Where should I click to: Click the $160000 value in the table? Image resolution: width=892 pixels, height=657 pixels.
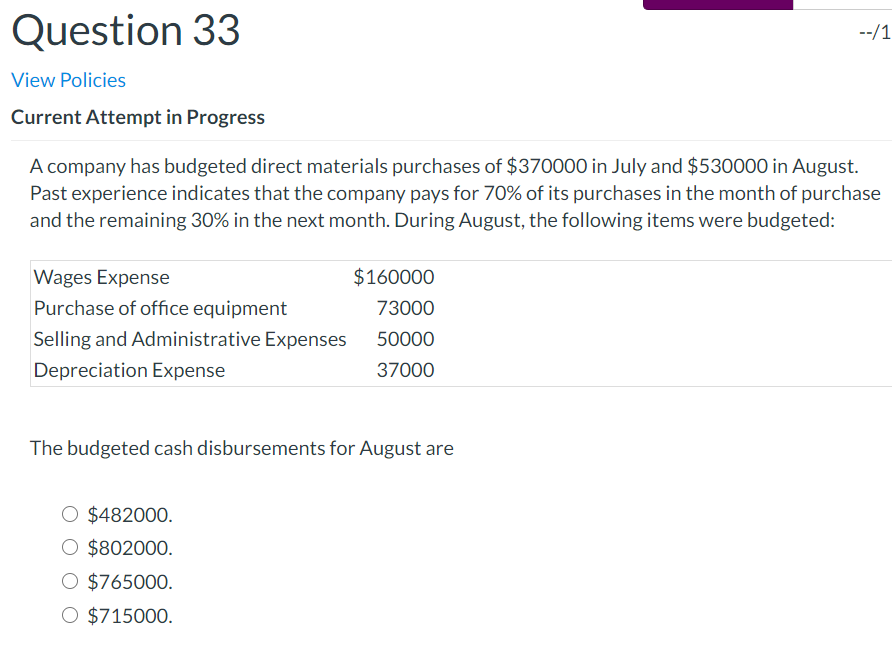[x=394, y=277]
